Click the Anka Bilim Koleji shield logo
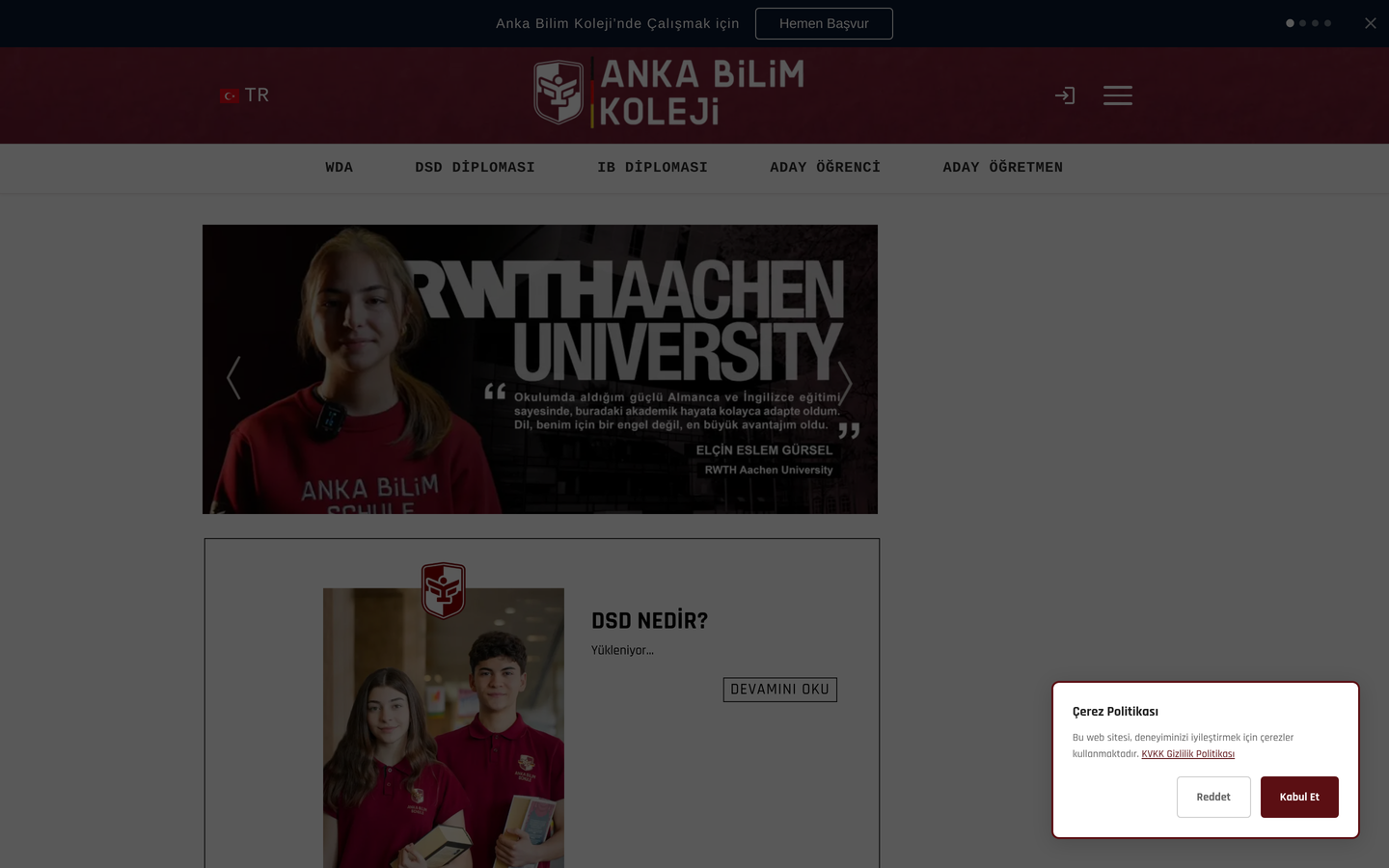Screen dimensions: 1389x868 point(559,92)
